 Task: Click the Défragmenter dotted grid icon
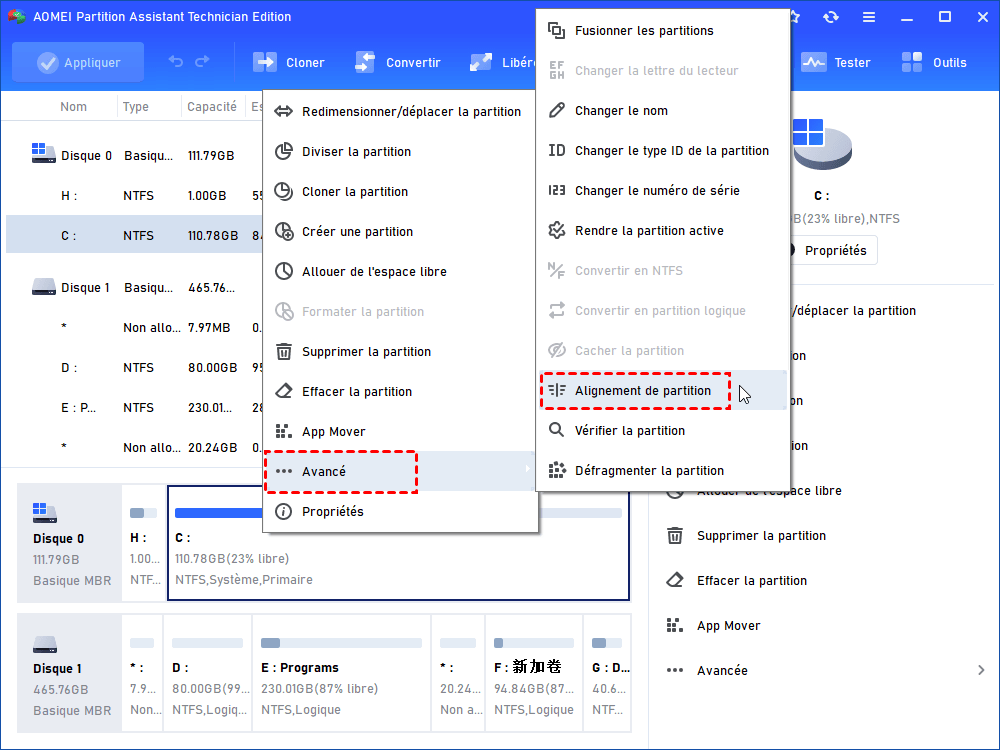557,470
